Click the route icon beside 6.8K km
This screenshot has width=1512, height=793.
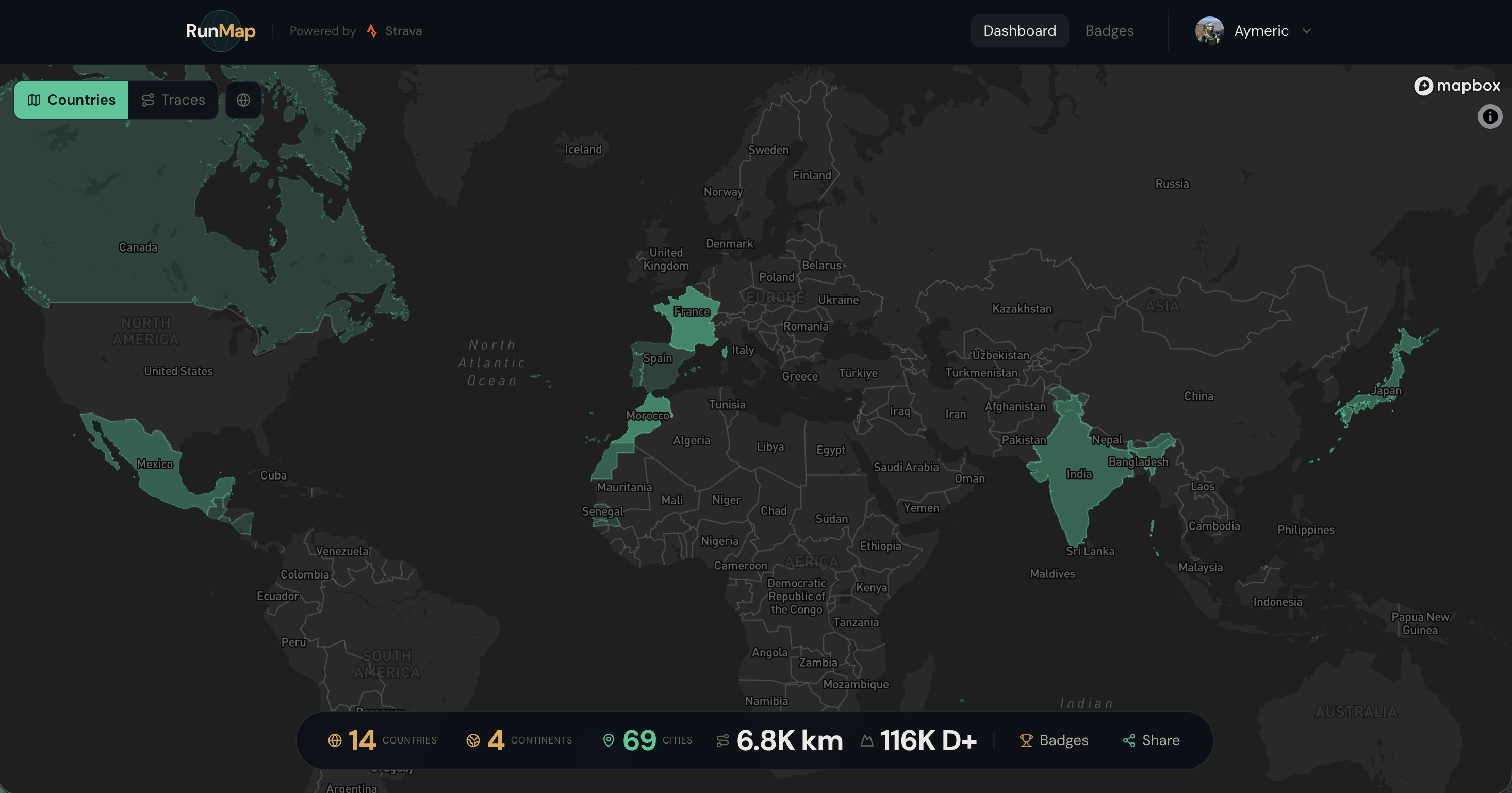pyautogui.click(x=722, y=740)
